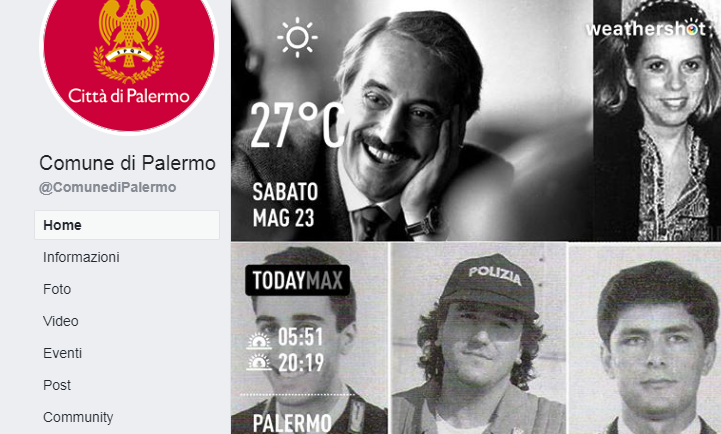Viewport: 721px width, 434px height.
Task: Click the weathershot watermark logo
Action: 646,29
